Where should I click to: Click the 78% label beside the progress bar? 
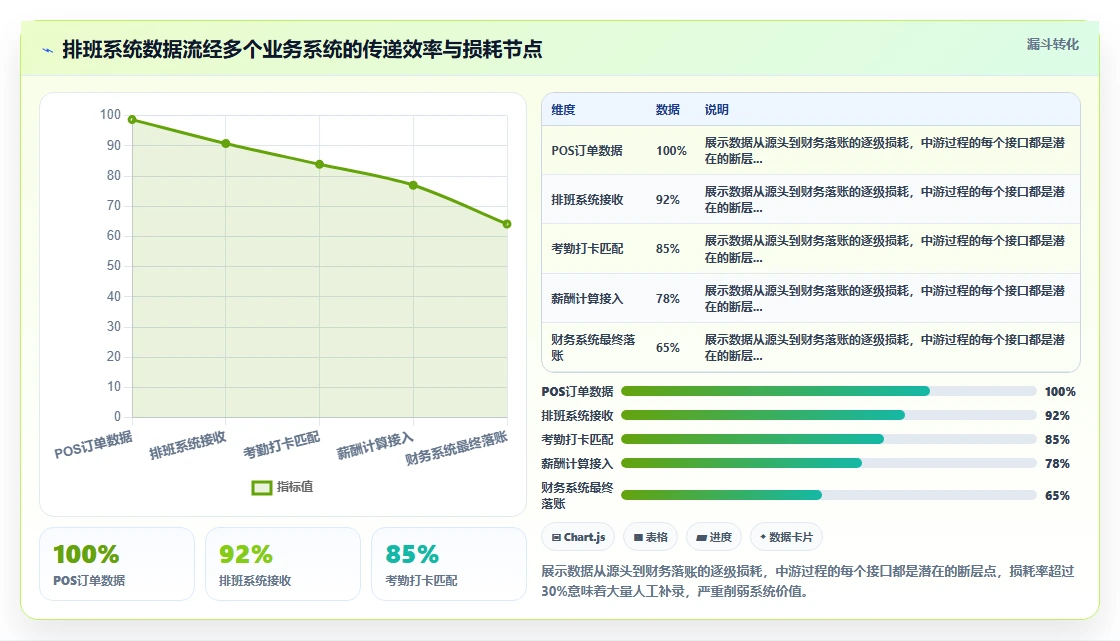[x=1057, y=463]
